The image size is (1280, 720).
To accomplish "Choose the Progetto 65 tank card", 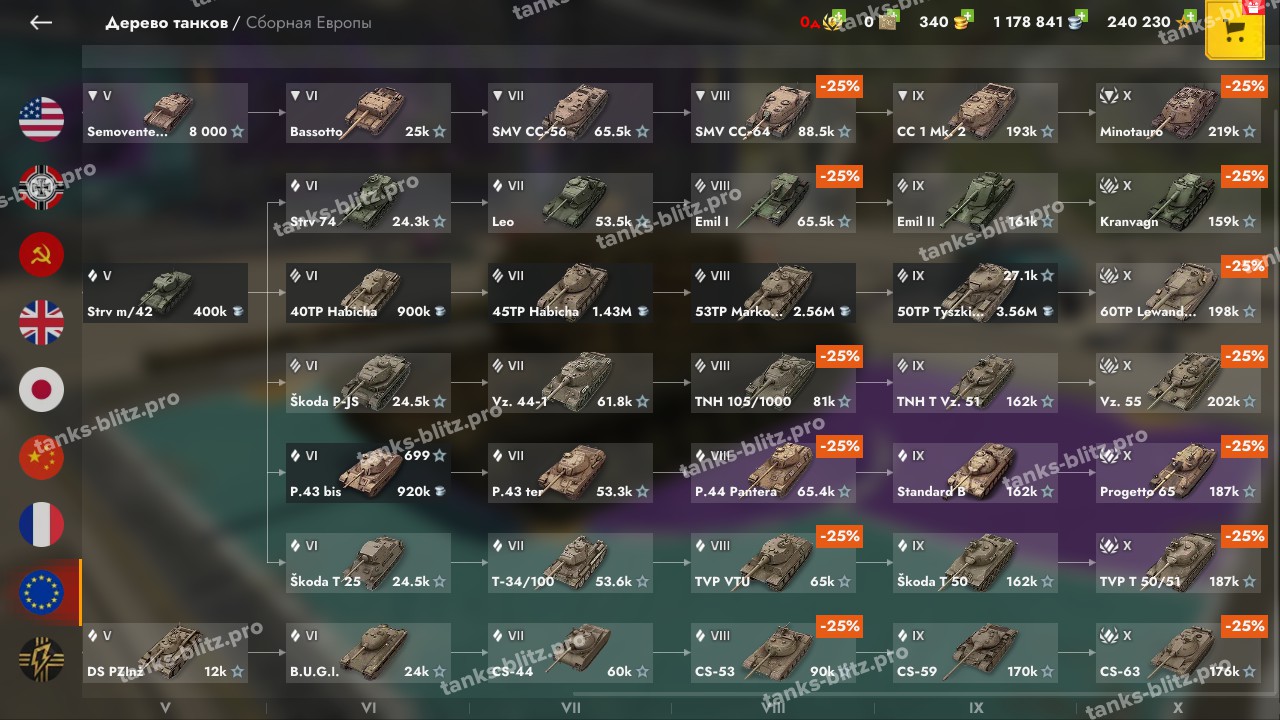I will pos(1178,472).
